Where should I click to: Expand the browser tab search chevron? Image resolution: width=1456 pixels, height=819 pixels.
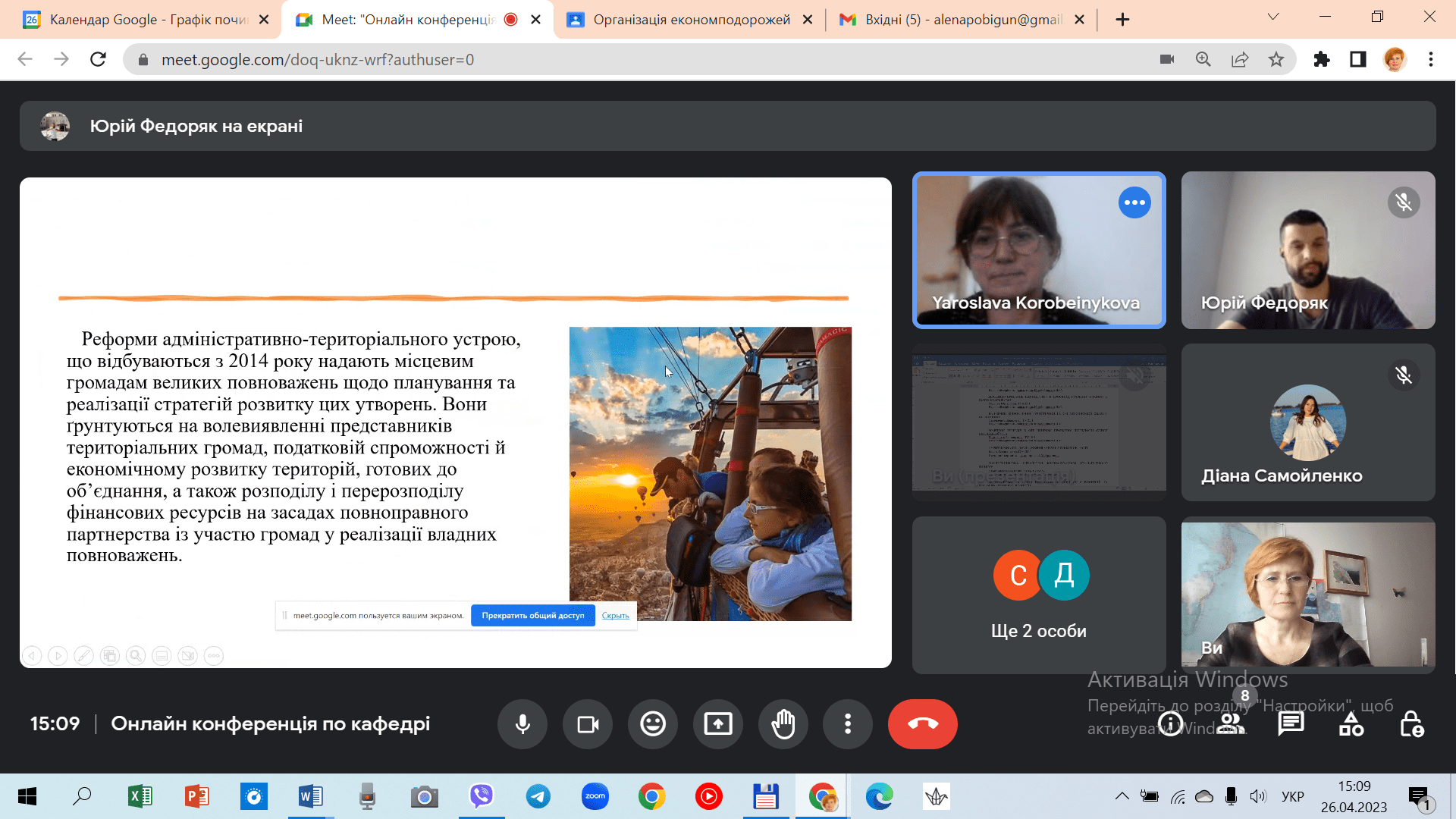pos(1273,17)
